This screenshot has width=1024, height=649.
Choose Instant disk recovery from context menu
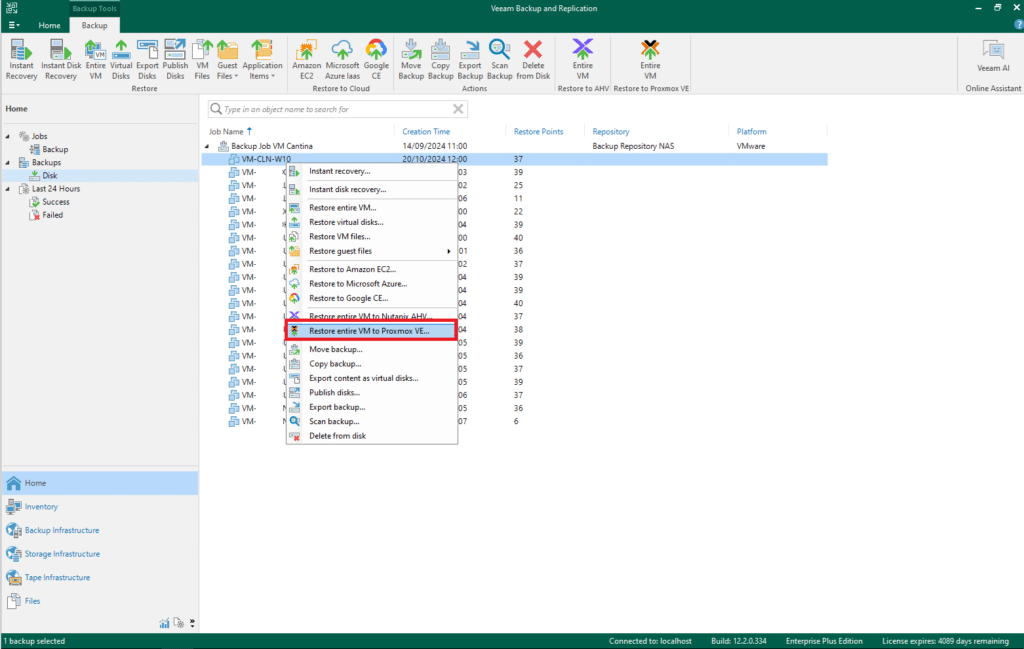point(347,189)
